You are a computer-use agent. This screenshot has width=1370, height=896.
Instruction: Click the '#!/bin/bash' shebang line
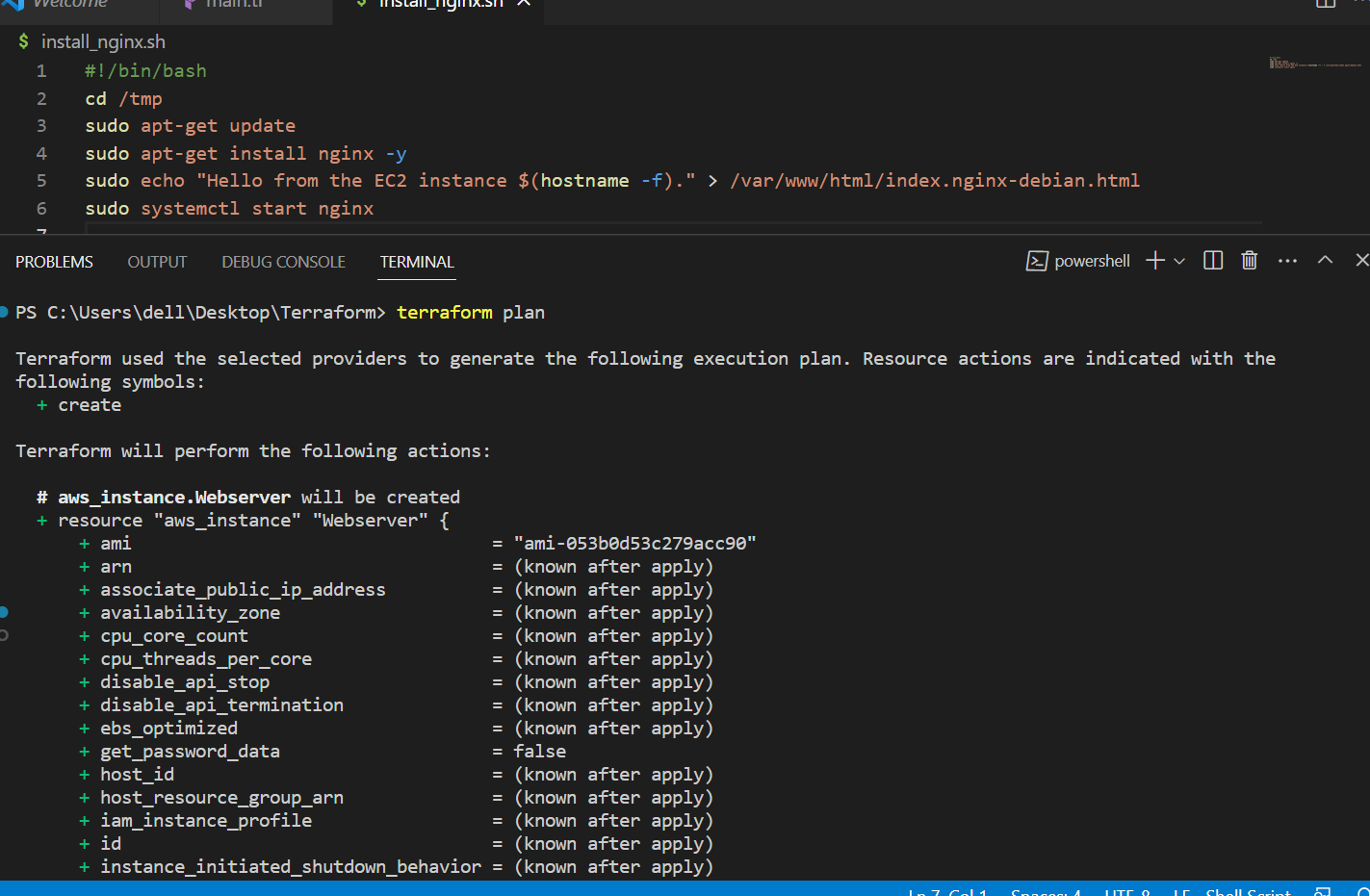(x=145, y=70)
